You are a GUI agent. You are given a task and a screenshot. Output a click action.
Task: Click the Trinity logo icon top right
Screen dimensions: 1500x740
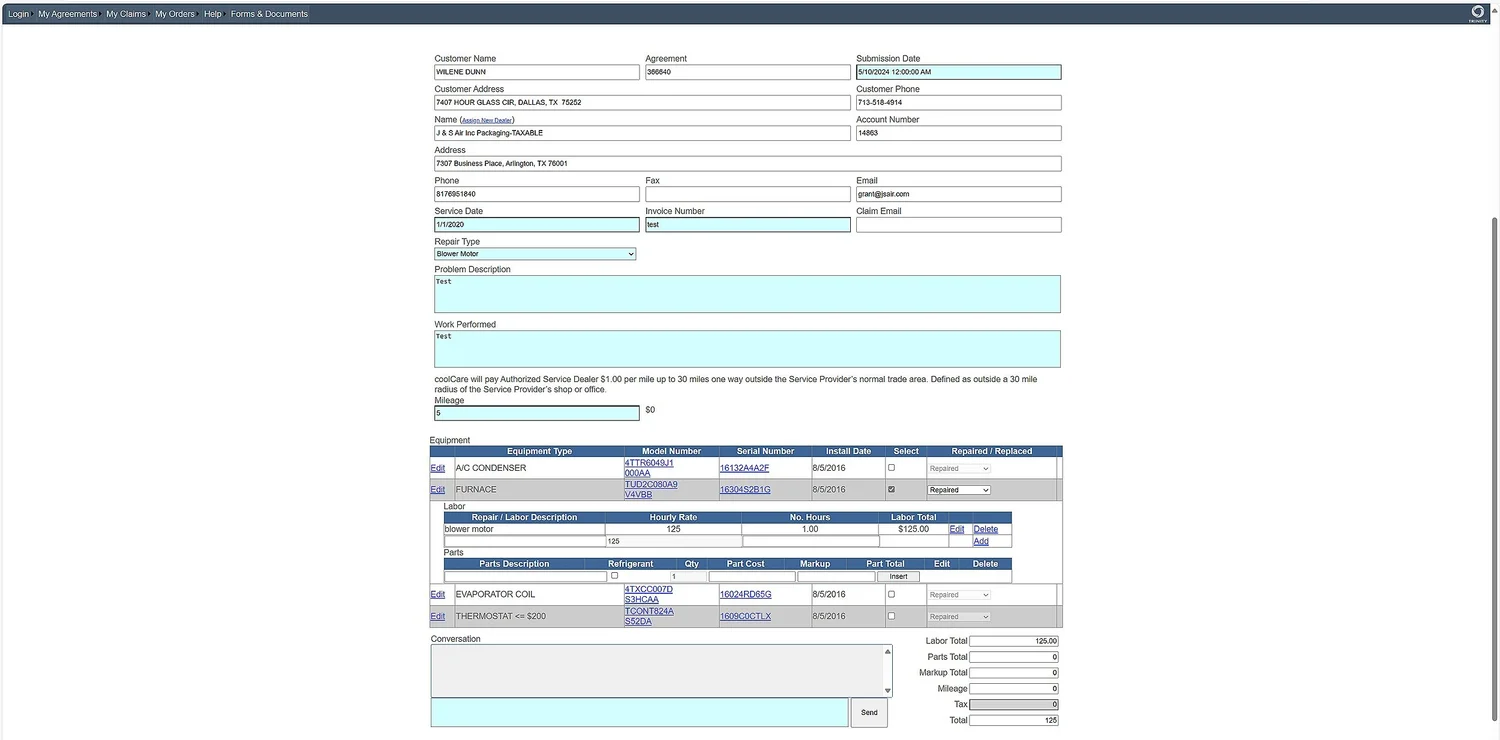[x=1477, y=11]
